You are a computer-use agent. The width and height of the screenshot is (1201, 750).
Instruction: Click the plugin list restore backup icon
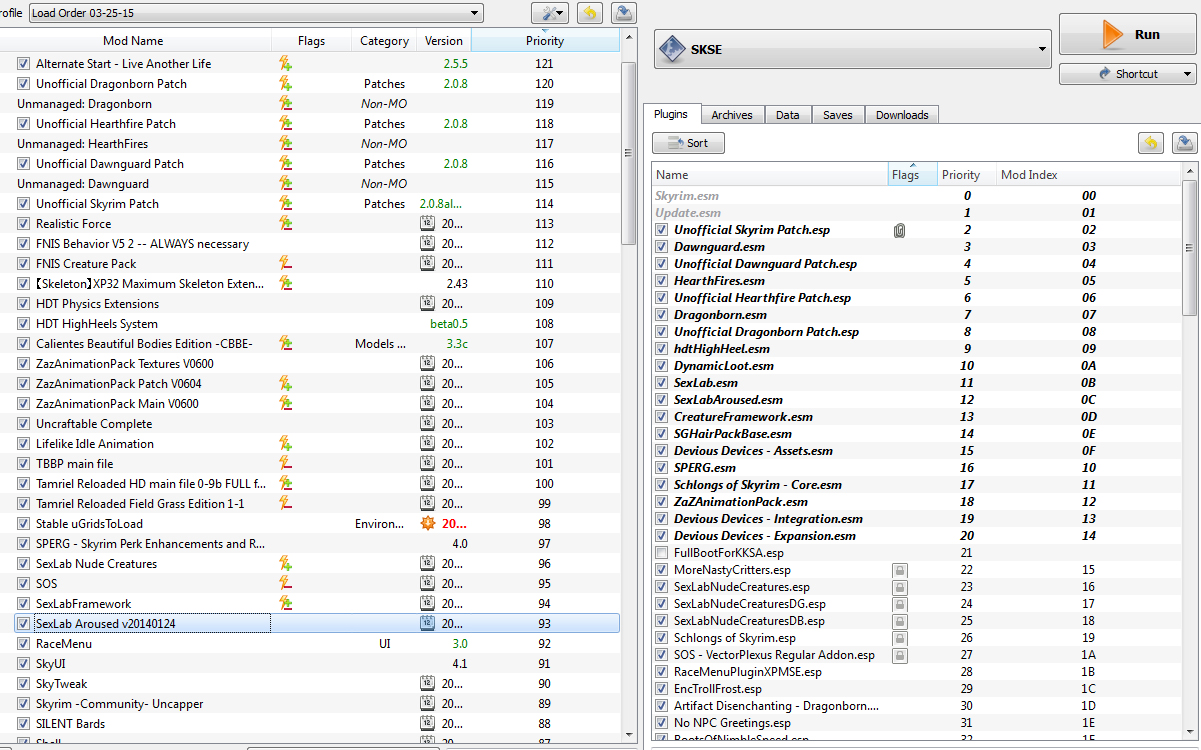click(1150, 143)
